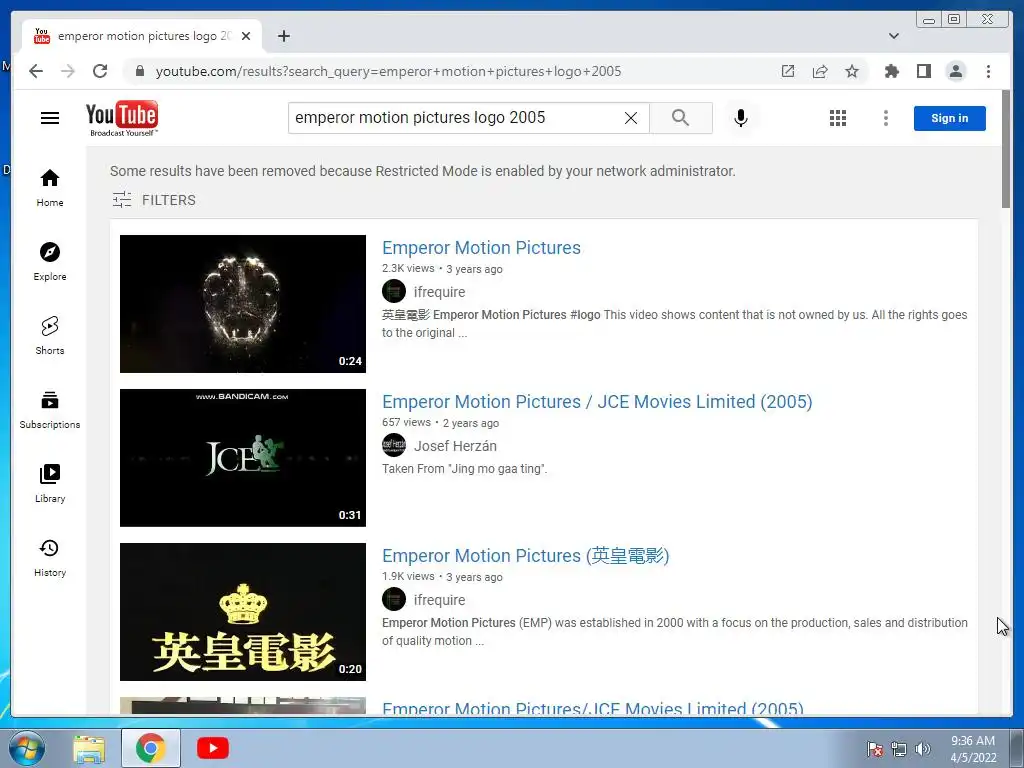This screenshot has width=1024, height=768.
Task: Click the open-in-app icon in address bar
Action: [788, 71]
